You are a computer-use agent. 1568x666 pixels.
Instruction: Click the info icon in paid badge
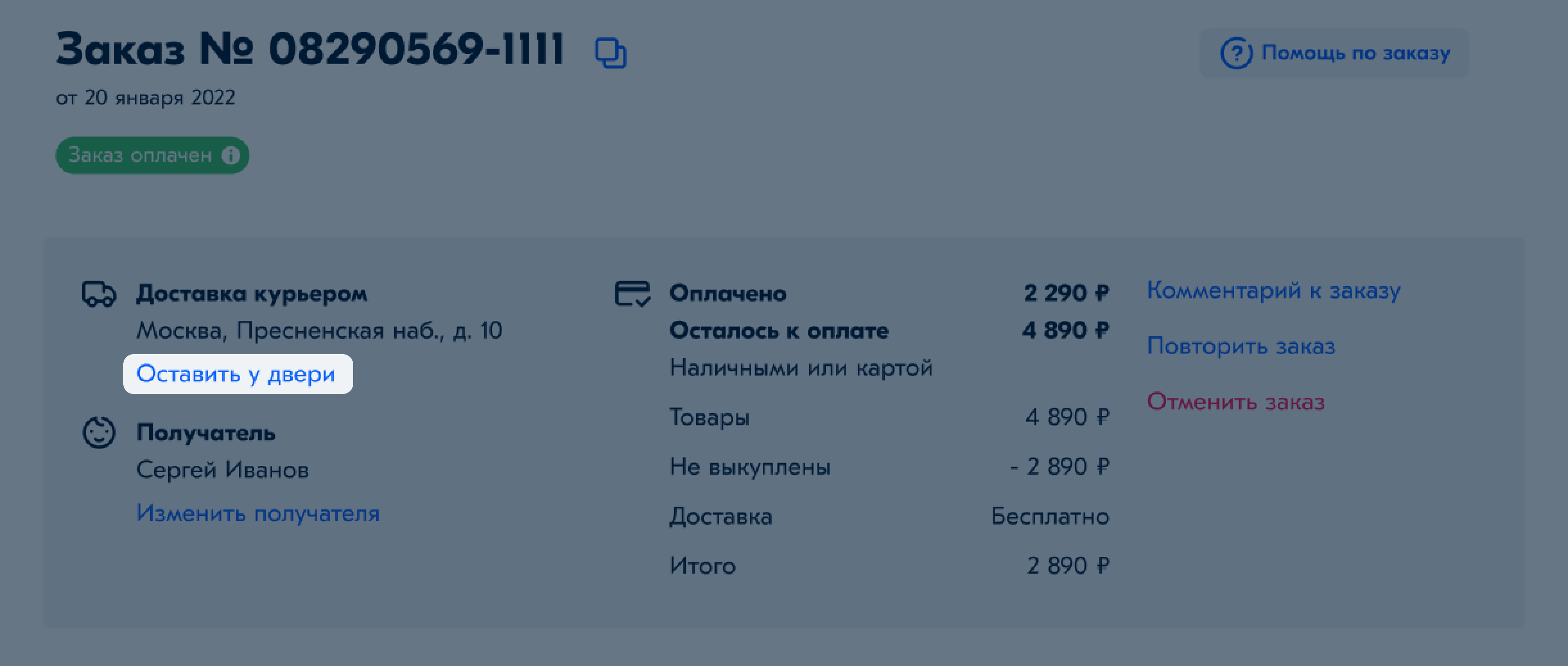tap(231, 155)
